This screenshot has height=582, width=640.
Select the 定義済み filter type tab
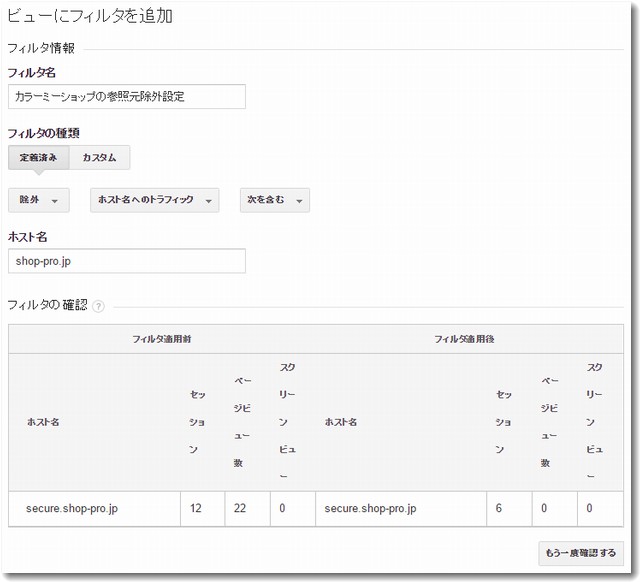[39, 158]
